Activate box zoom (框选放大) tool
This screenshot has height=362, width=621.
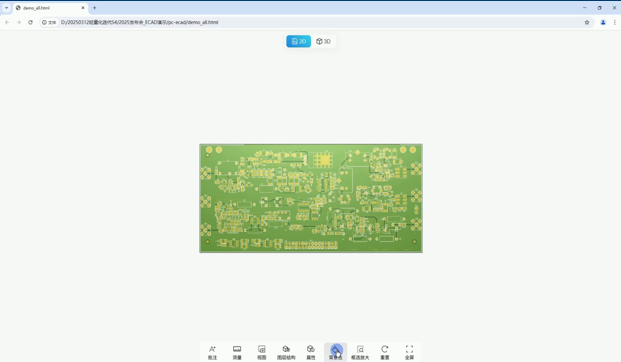(x=360, y=352)
